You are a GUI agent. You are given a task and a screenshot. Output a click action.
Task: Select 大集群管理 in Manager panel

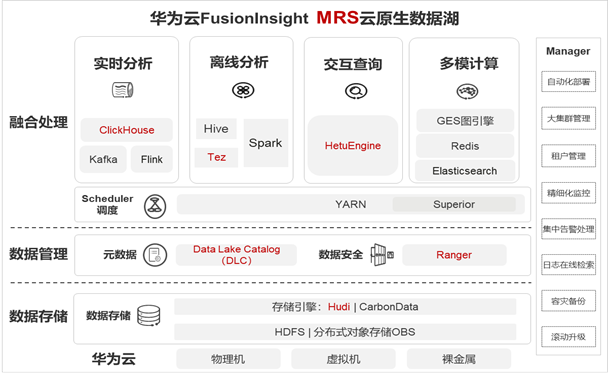point(568,118)
